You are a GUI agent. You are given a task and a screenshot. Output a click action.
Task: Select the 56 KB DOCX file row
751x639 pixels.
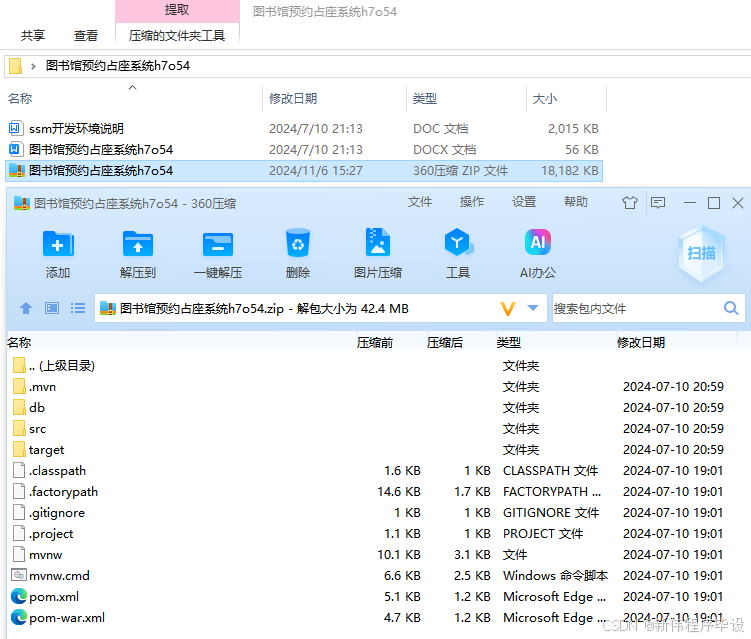tap(304, 149)
